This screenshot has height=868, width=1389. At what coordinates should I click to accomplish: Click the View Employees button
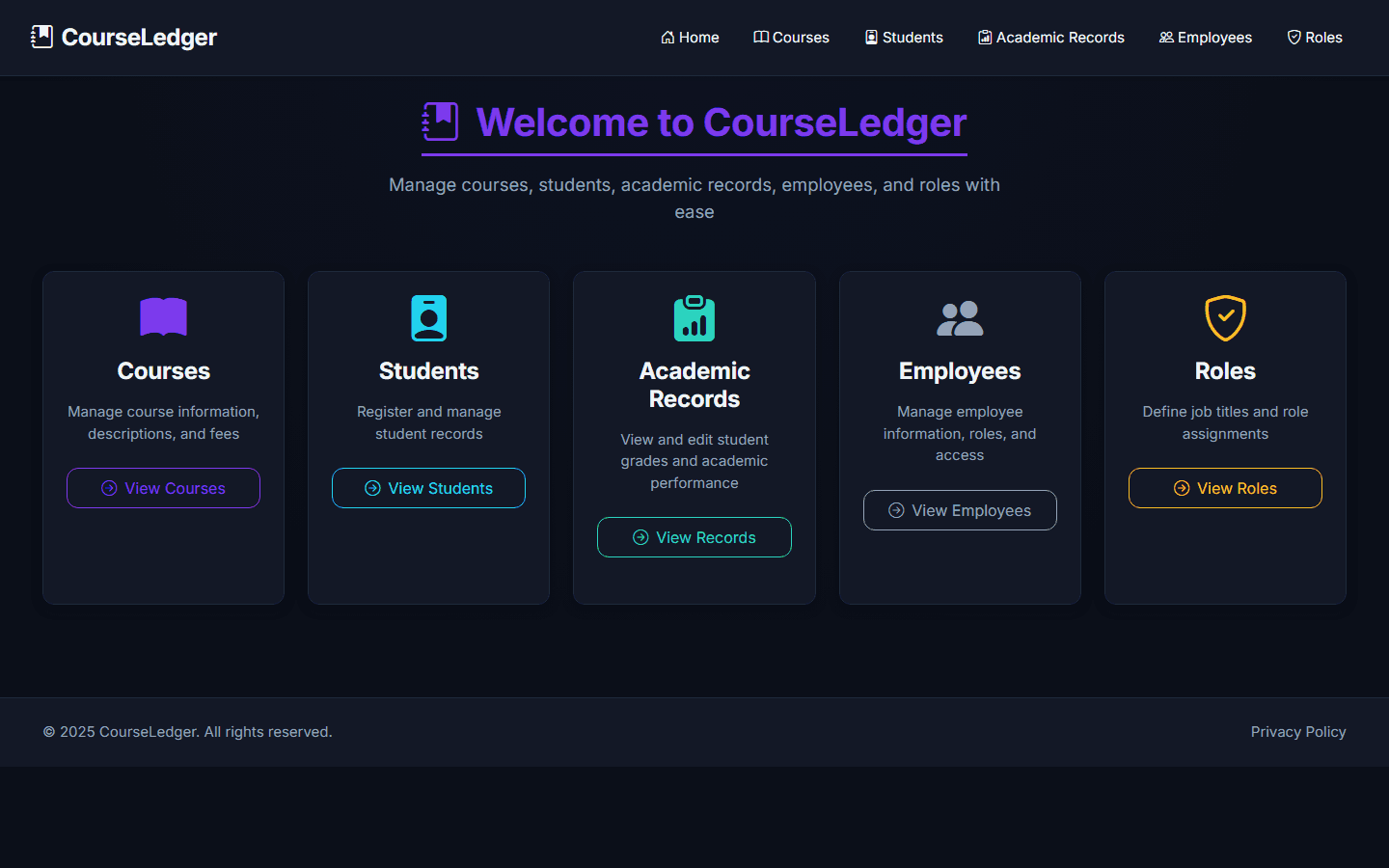[960, 510]
